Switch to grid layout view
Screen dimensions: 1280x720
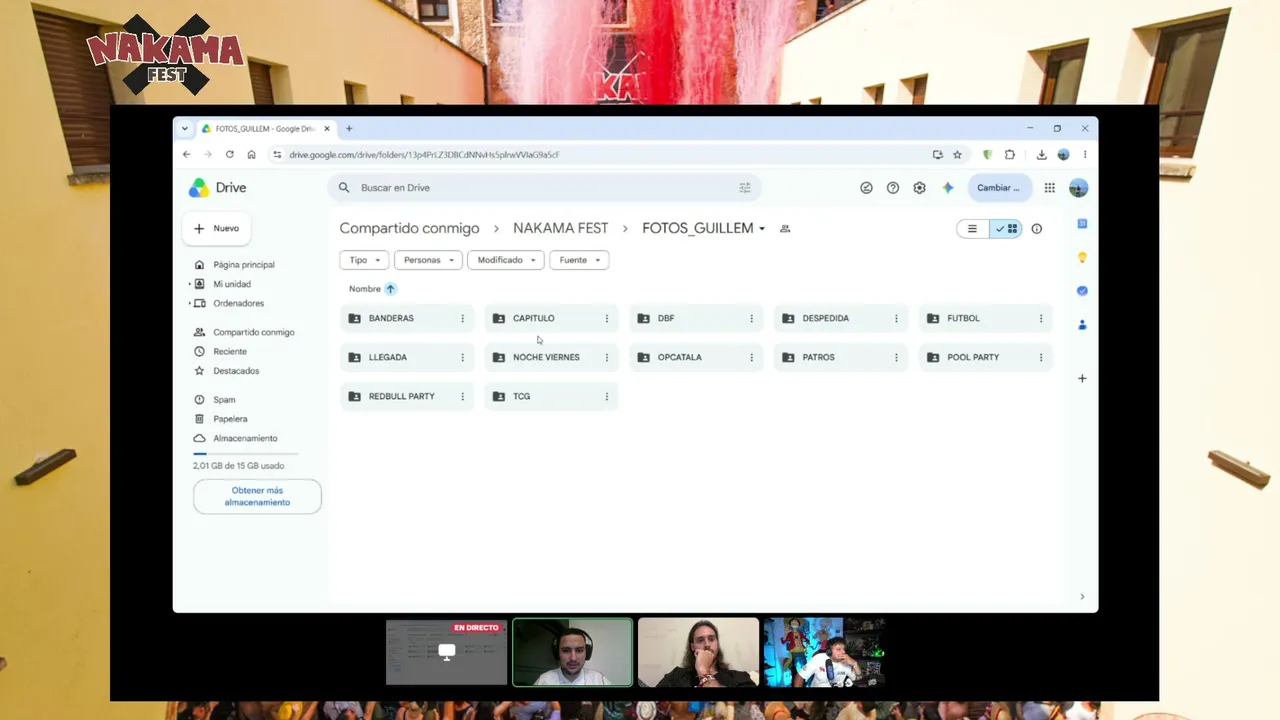pyautogui.click(x=1006, y=229)
